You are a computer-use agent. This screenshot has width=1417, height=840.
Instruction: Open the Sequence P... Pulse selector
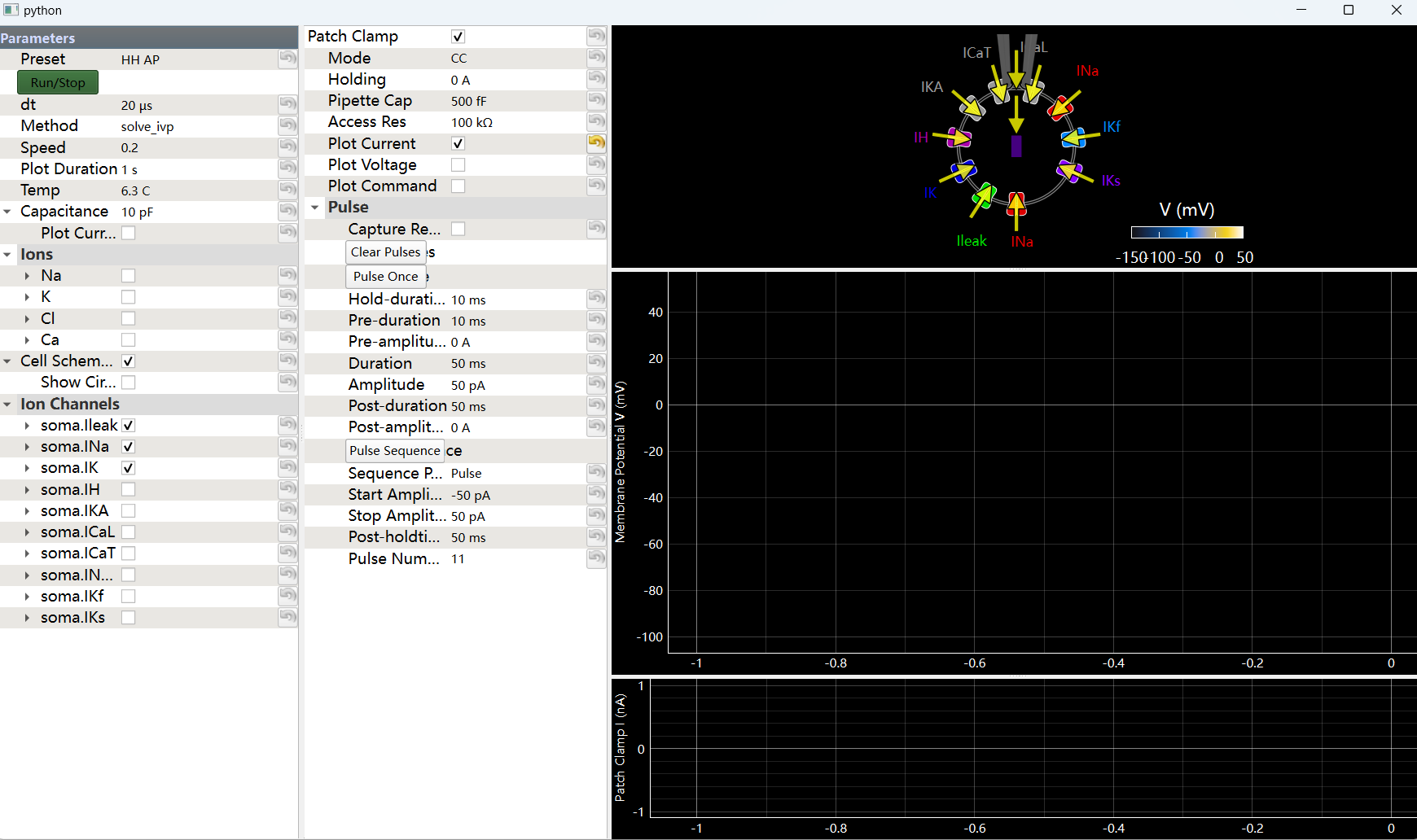point(467,473)
